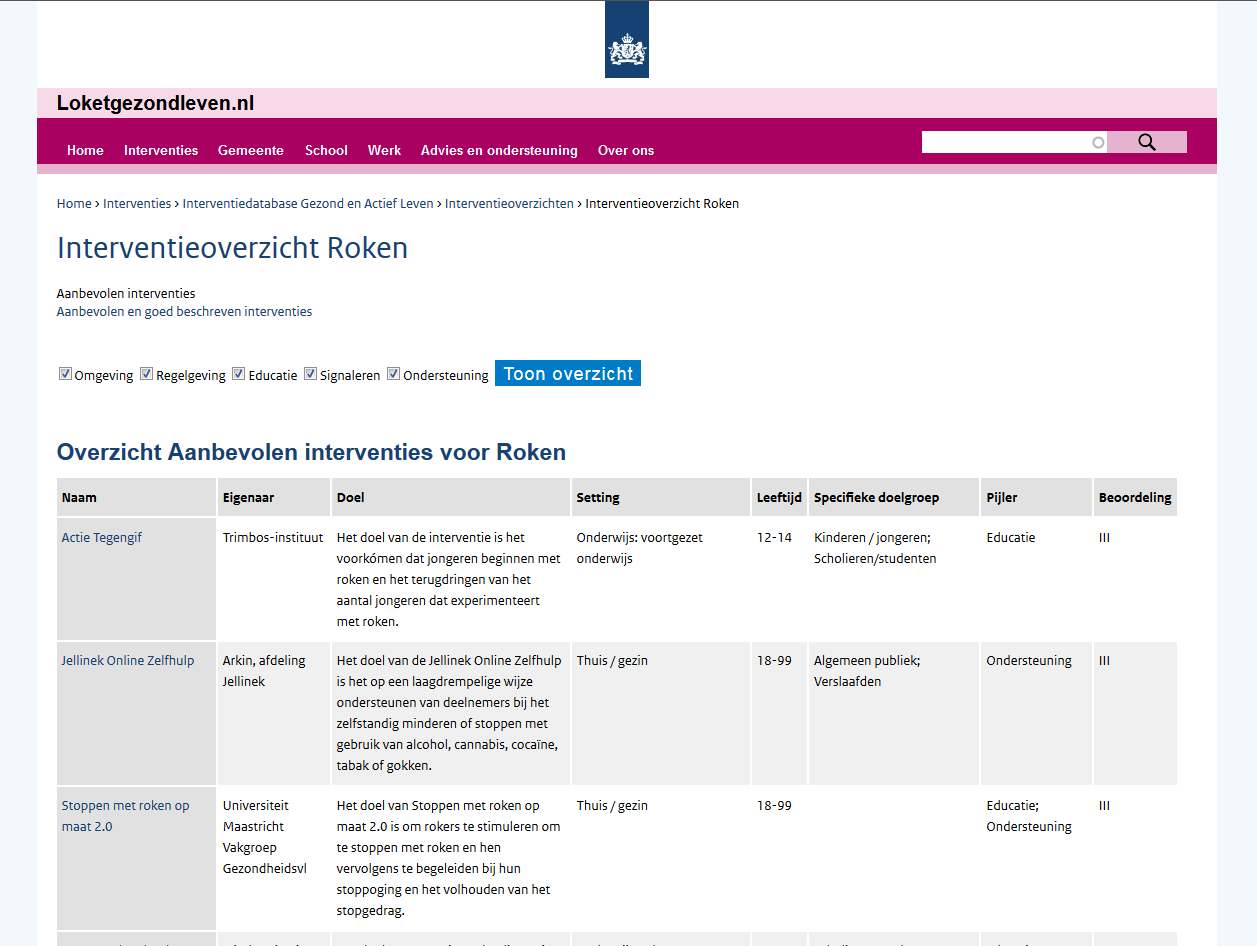Click the Interventies breadcrumb link
The image size is (1257, 946).
click(x=137, y=204)
